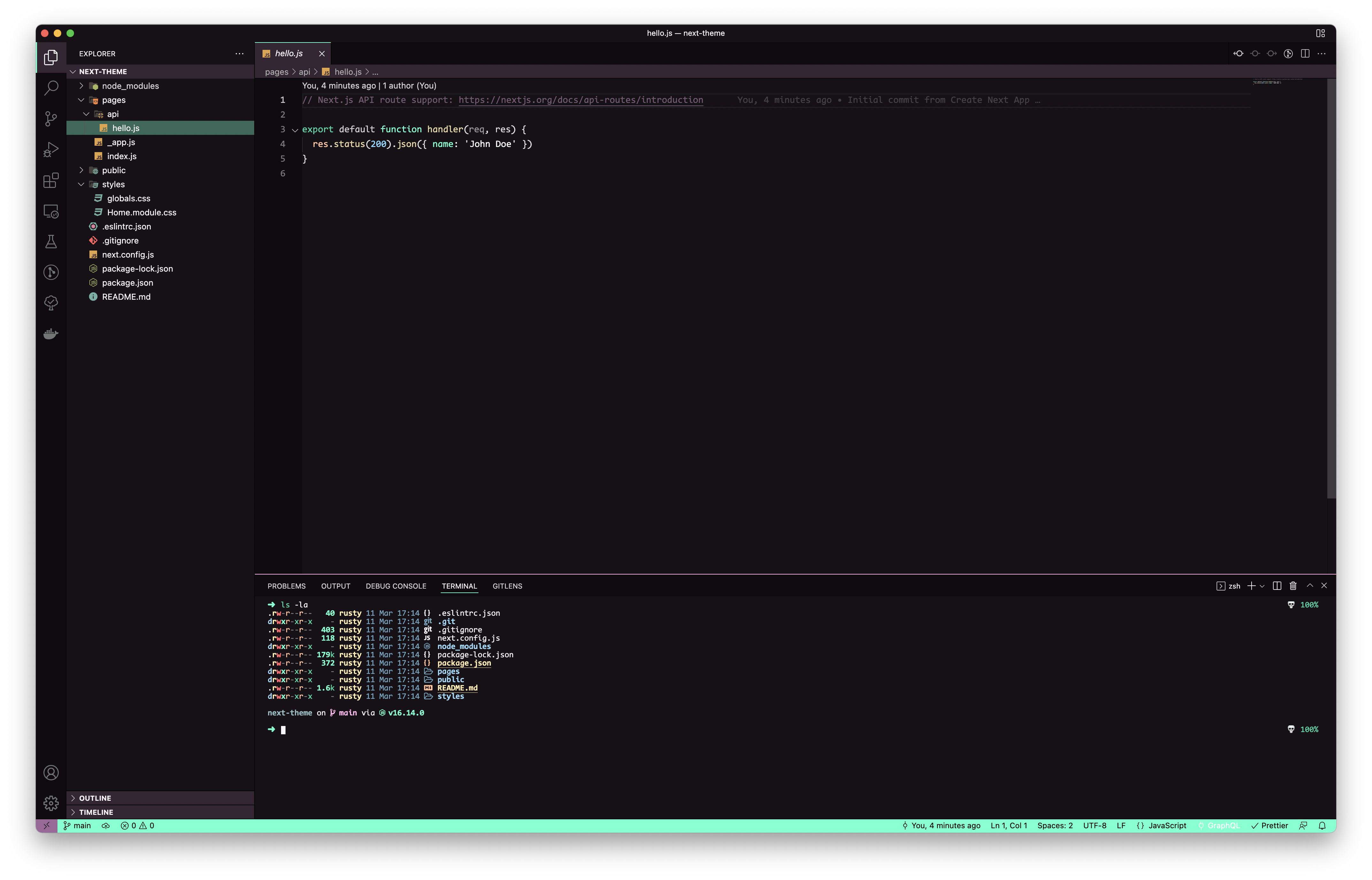1372x880 pixels.
Task: Toggle Prettier formatter in status bar
Action: [1270, 826]
